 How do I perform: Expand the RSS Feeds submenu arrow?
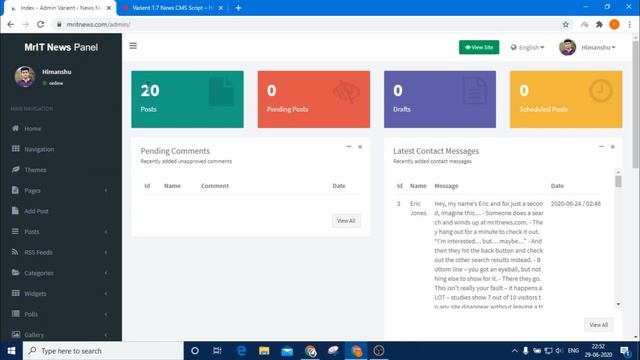tap(106, 252)
